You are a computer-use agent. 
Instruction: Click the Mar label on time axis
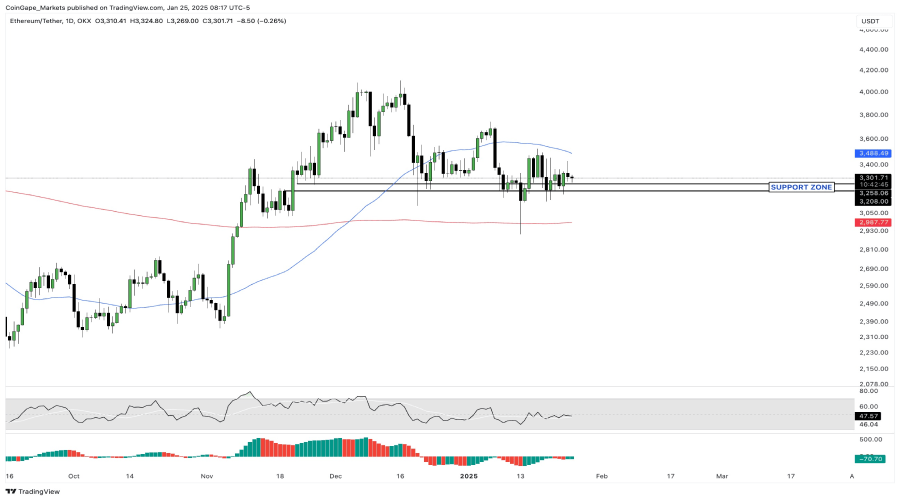pyautogui.click(x=722, y=476)
